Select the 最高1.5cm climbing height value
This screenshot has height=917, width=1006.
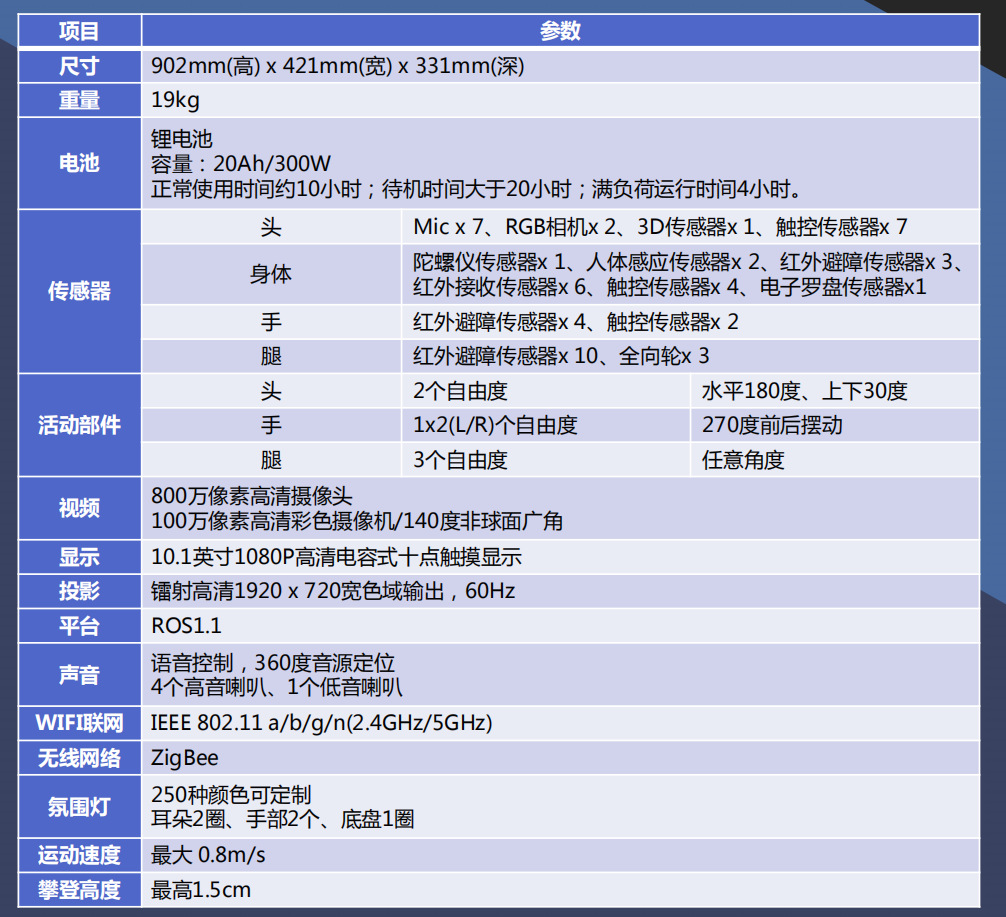coord(201,890)
